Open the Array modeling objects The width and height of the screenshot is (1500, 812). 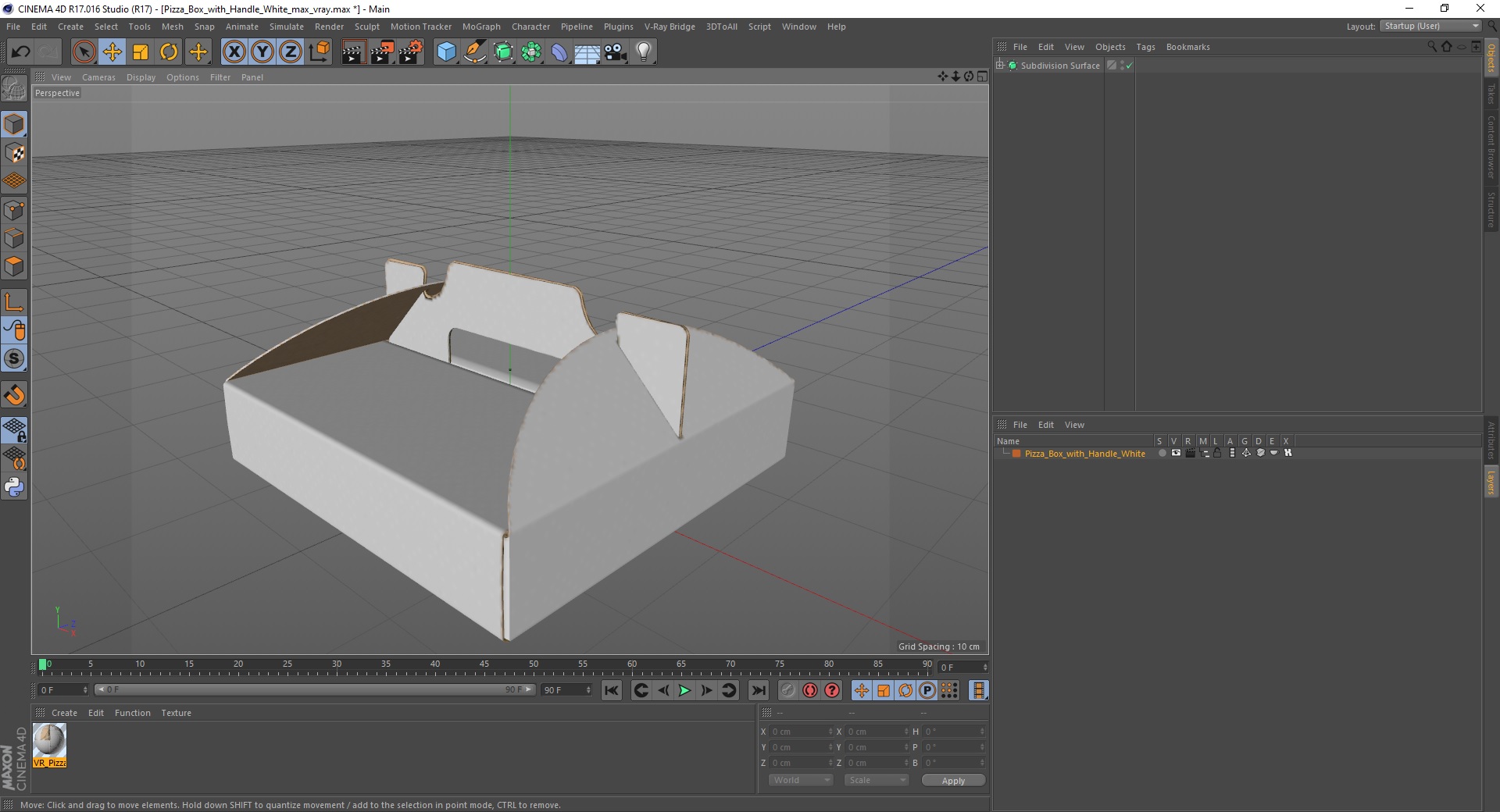[531, 52]
